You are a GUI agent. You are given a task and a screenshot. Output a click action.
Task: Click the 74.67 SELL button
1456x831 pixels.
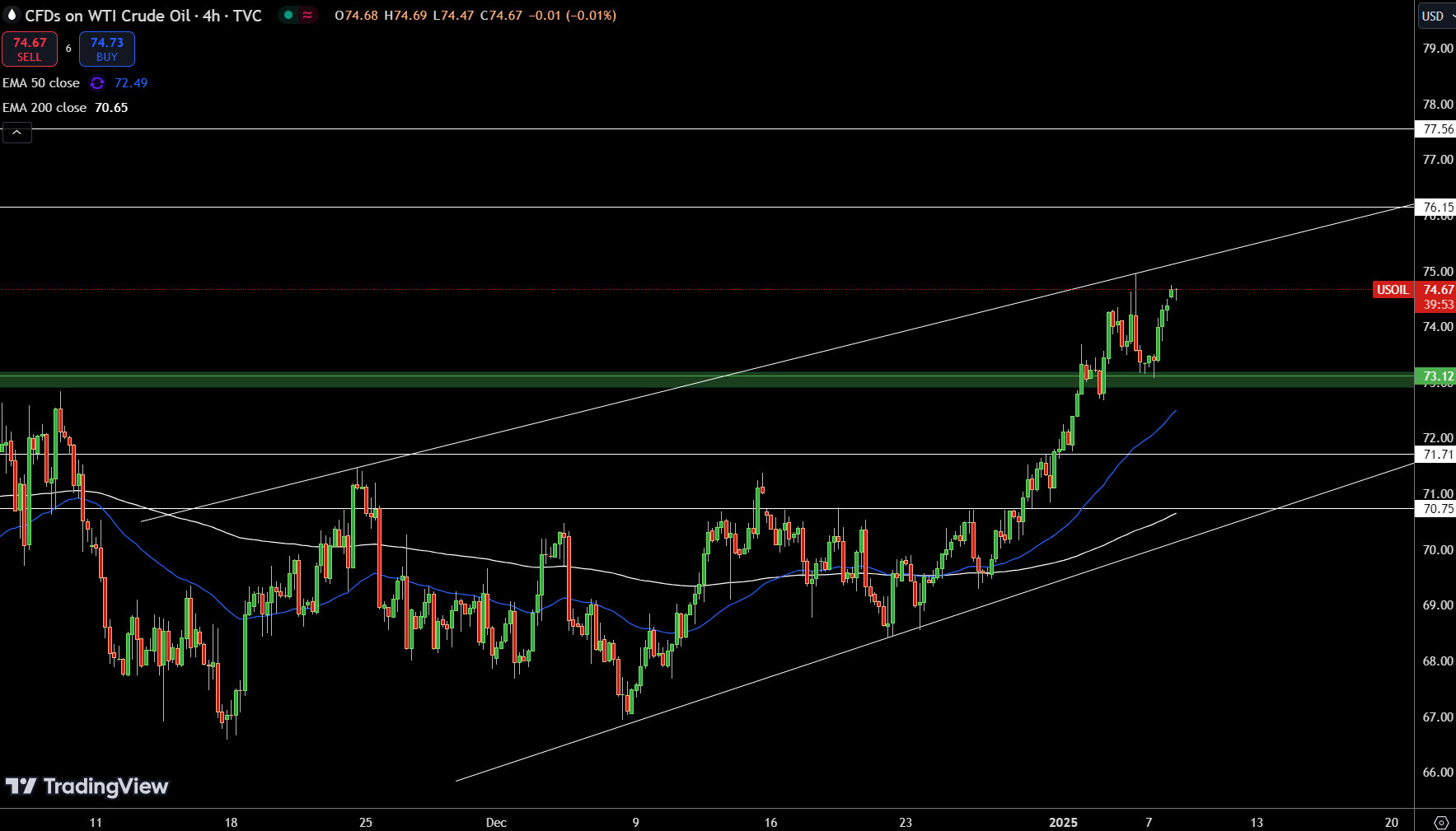pos(30,49)
